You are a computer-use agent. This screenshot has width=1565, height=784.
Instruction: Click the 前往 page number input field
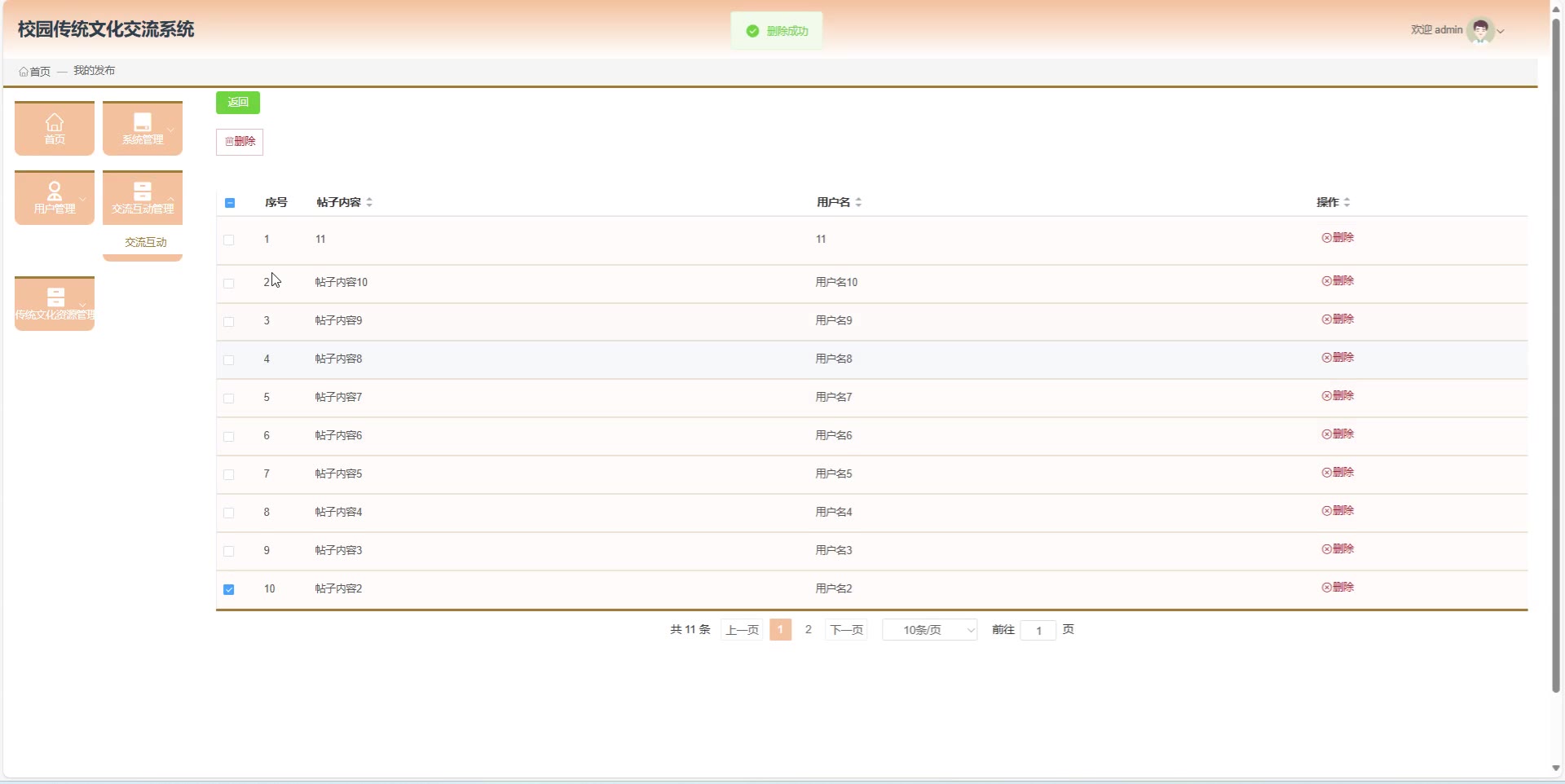tap(1038, 630)
